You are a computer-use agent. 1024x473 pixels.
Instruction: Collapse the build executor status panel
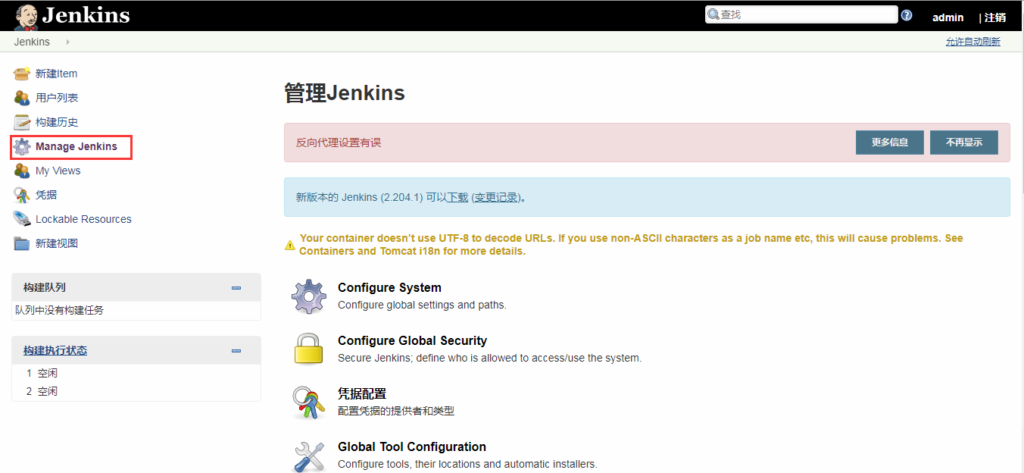(236, 351)
